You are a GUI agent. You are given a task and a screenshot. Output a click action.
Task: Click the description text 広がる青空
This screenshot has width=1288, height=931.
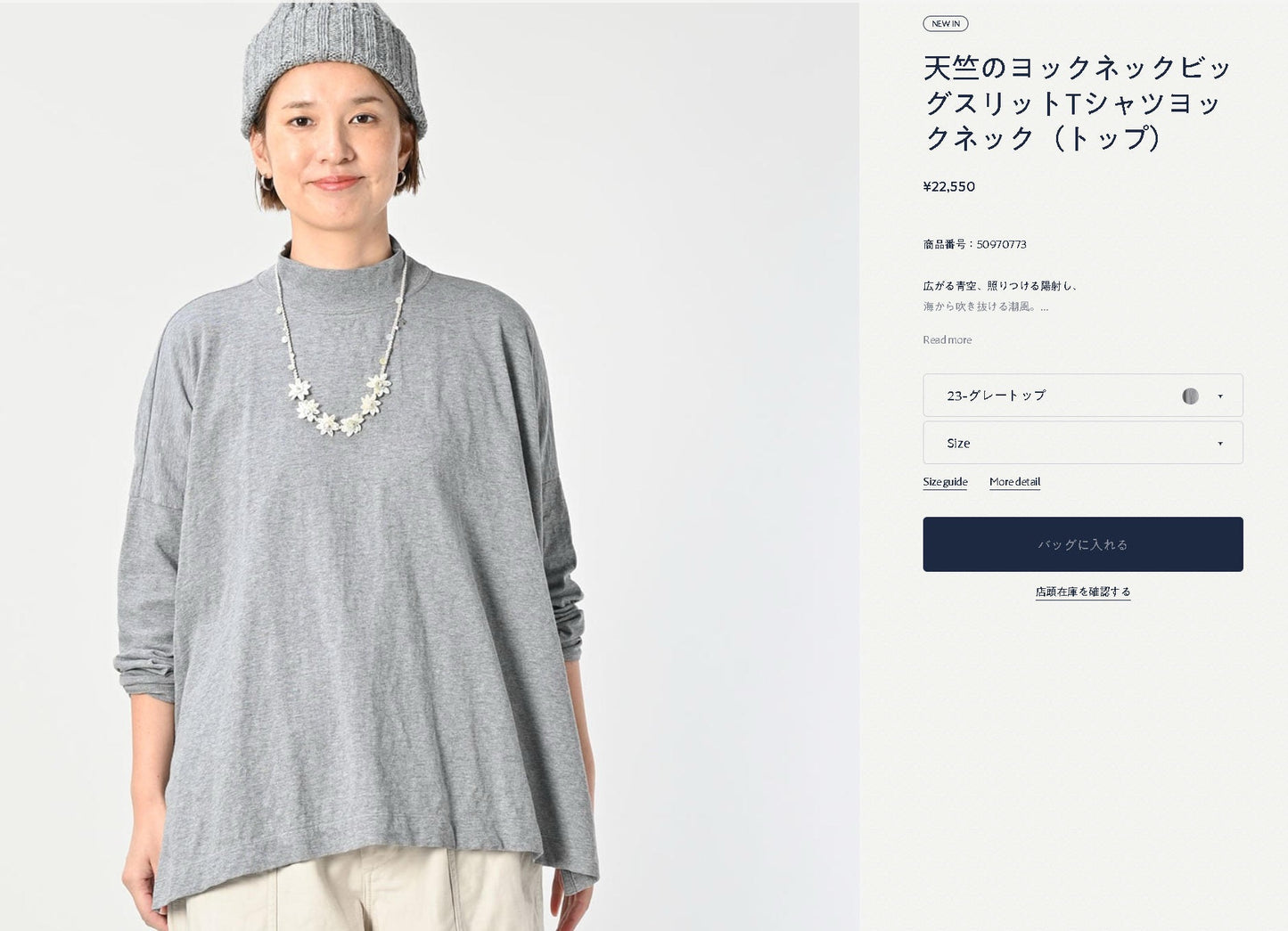pos(1002,286)
